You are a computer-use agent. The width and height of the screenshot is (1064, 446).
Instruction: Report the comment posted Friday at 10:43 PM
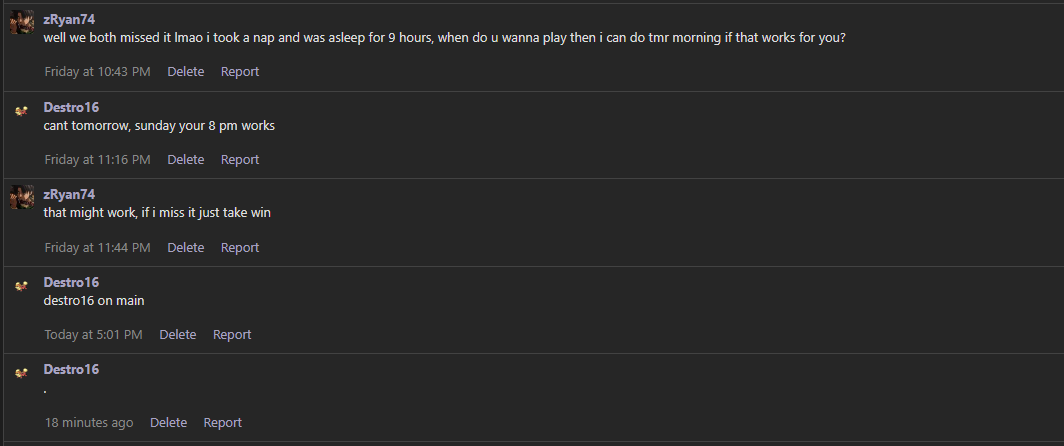[240, 71]
